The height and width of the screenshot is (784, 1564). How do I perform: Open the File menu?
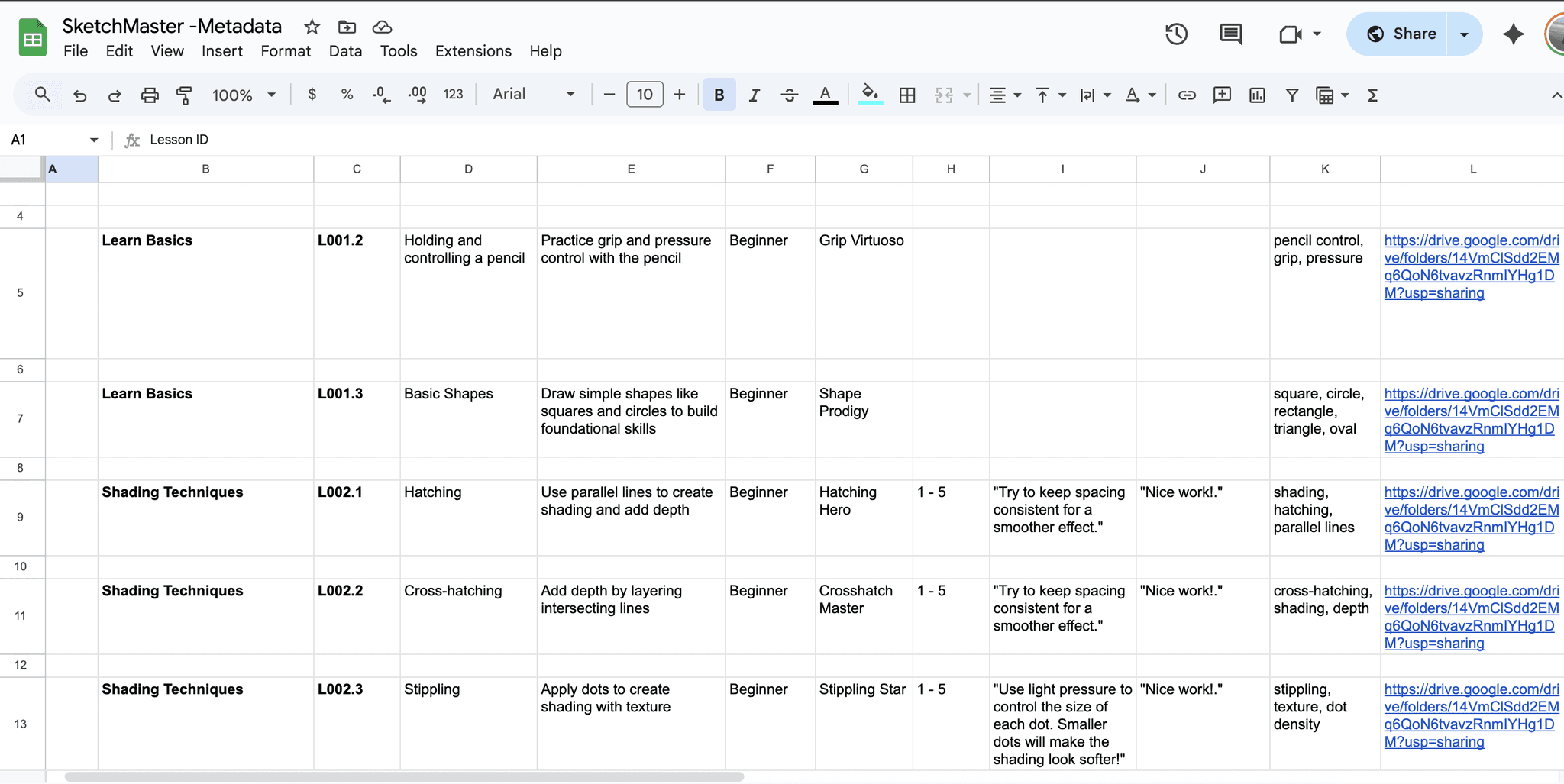76,51
